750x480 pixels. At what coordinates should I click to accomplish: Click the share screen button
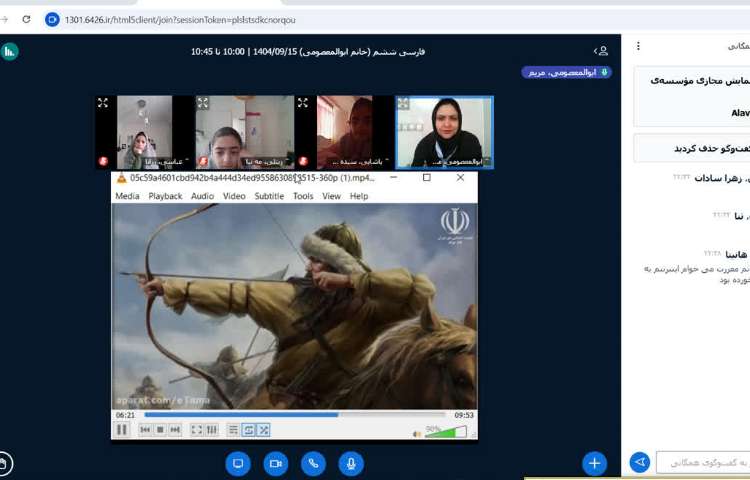coord(238,463)
